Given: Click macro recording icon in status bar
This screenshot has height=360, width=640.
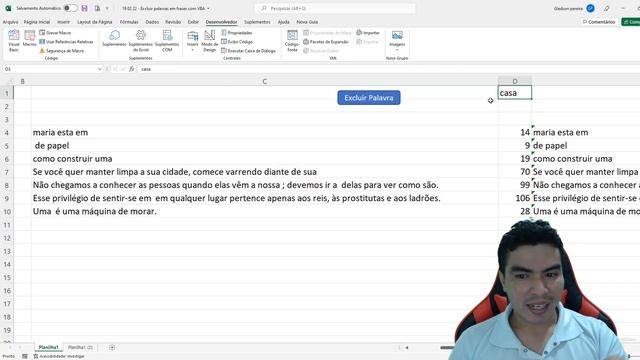Looking at the screenshot, I should click(25, 356).
